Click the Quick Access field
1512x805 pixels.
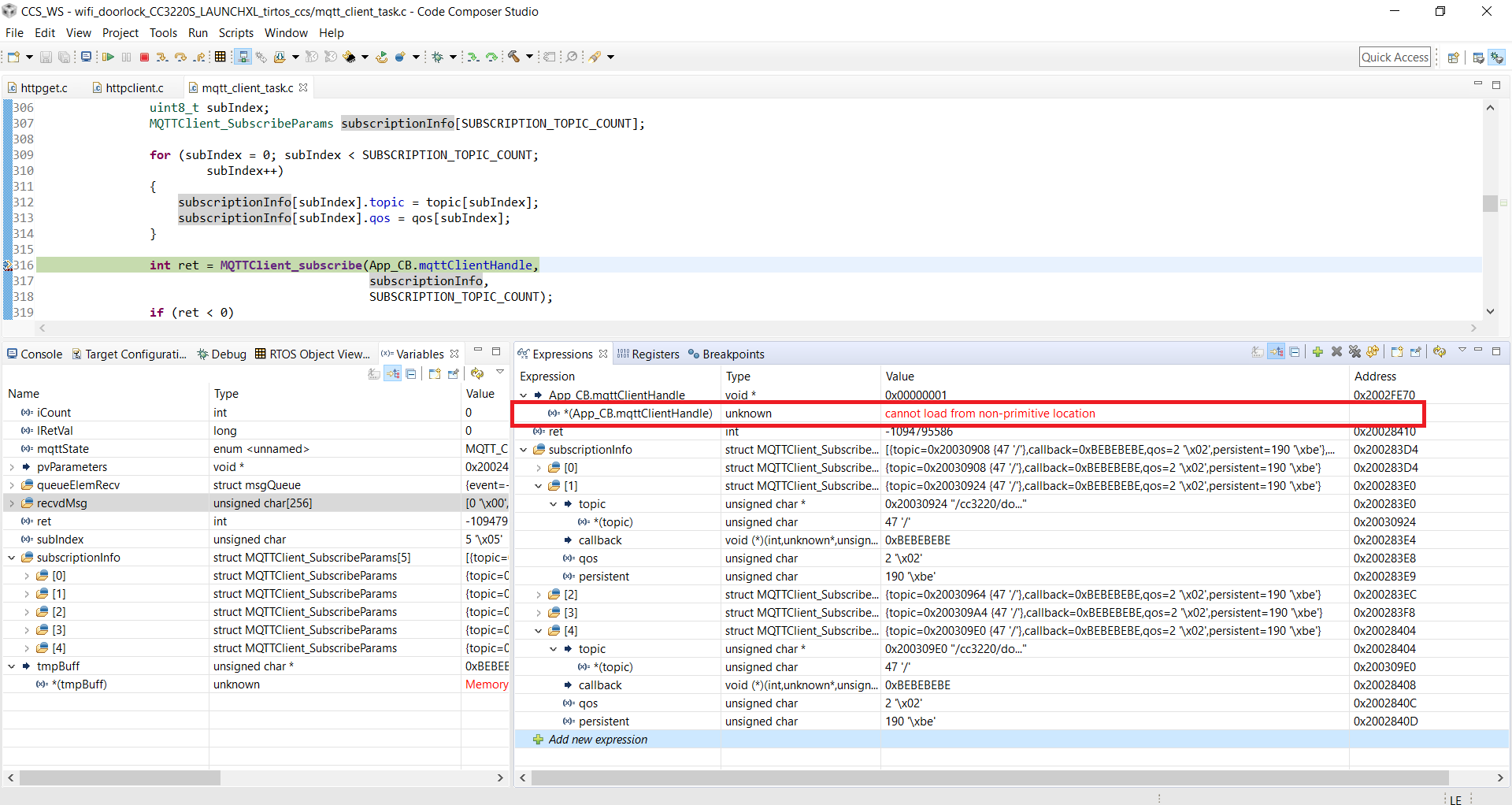click(1395, 57)
